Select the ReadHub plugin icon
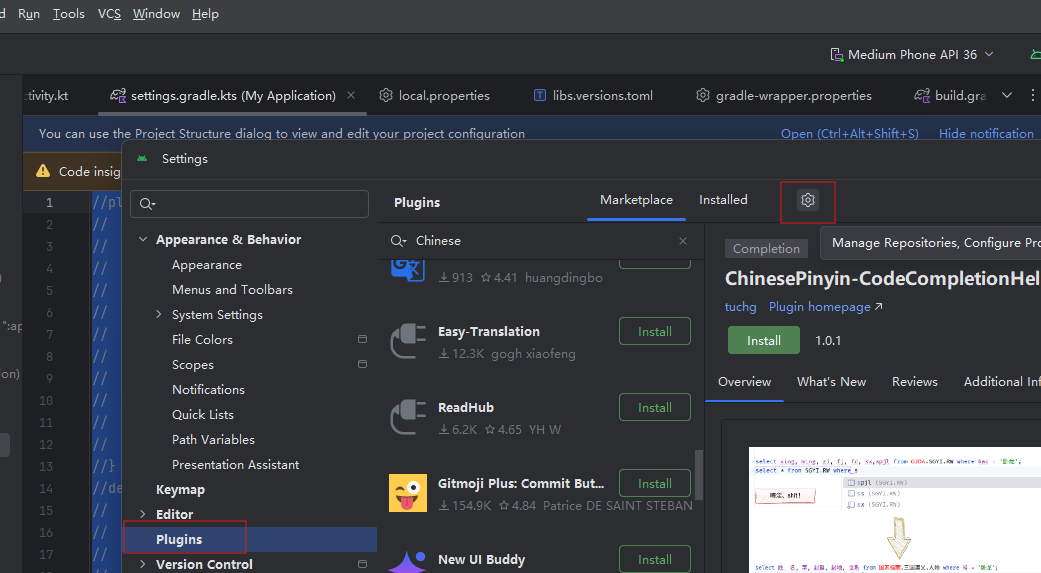The image size is (1041, 573). (x=408, y=417)
